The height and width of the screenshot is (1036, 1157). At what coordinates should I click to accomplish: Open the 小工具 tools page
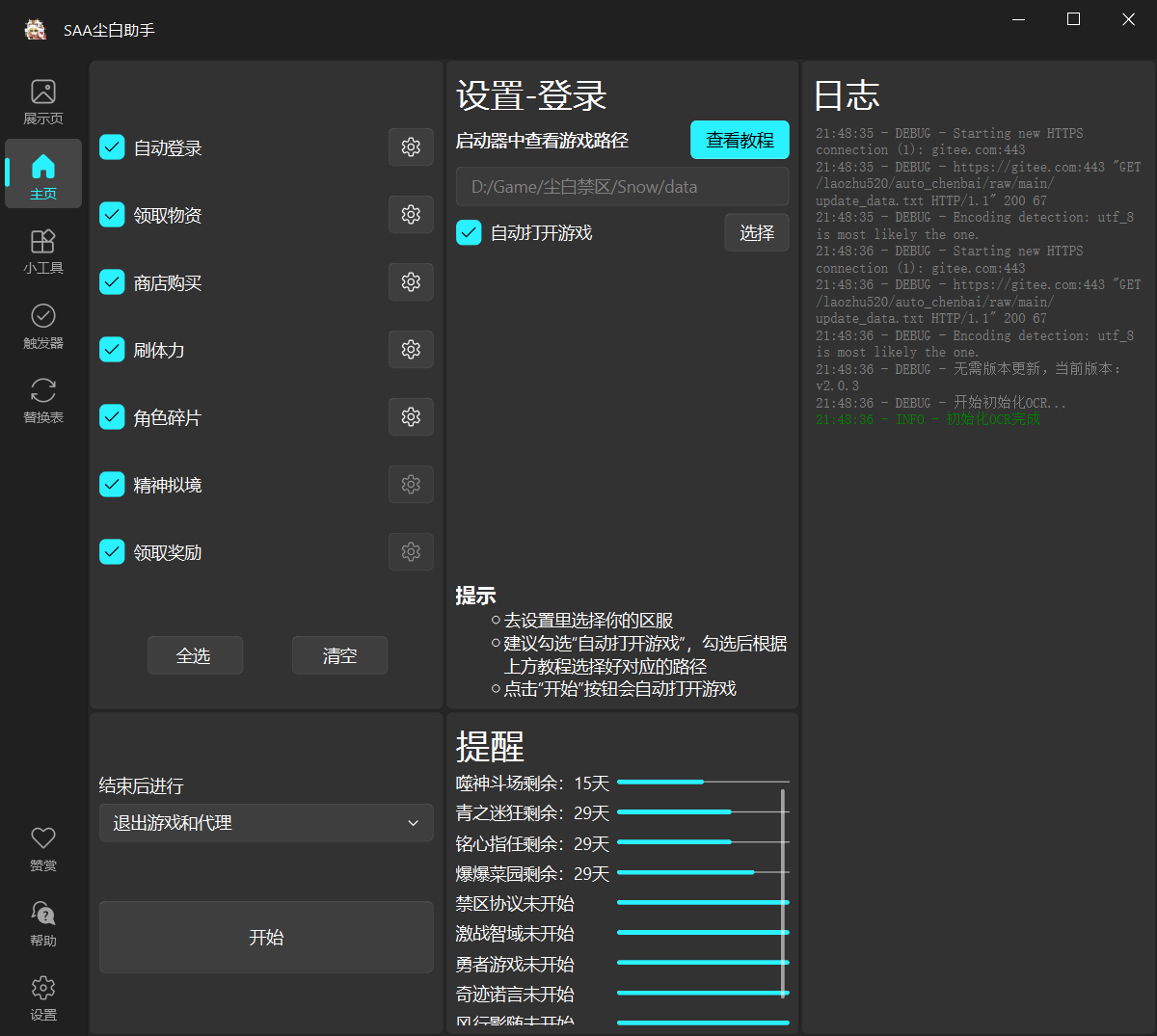pyautogui.click(x=43, y=251)
